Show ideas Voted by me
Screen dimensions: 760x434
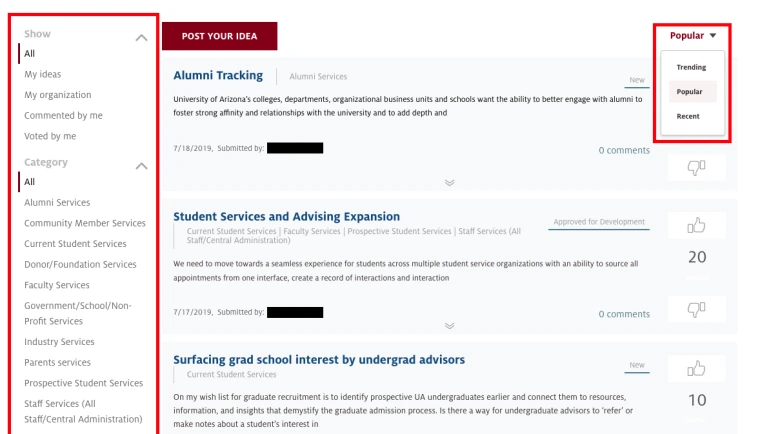coord(50,136)
